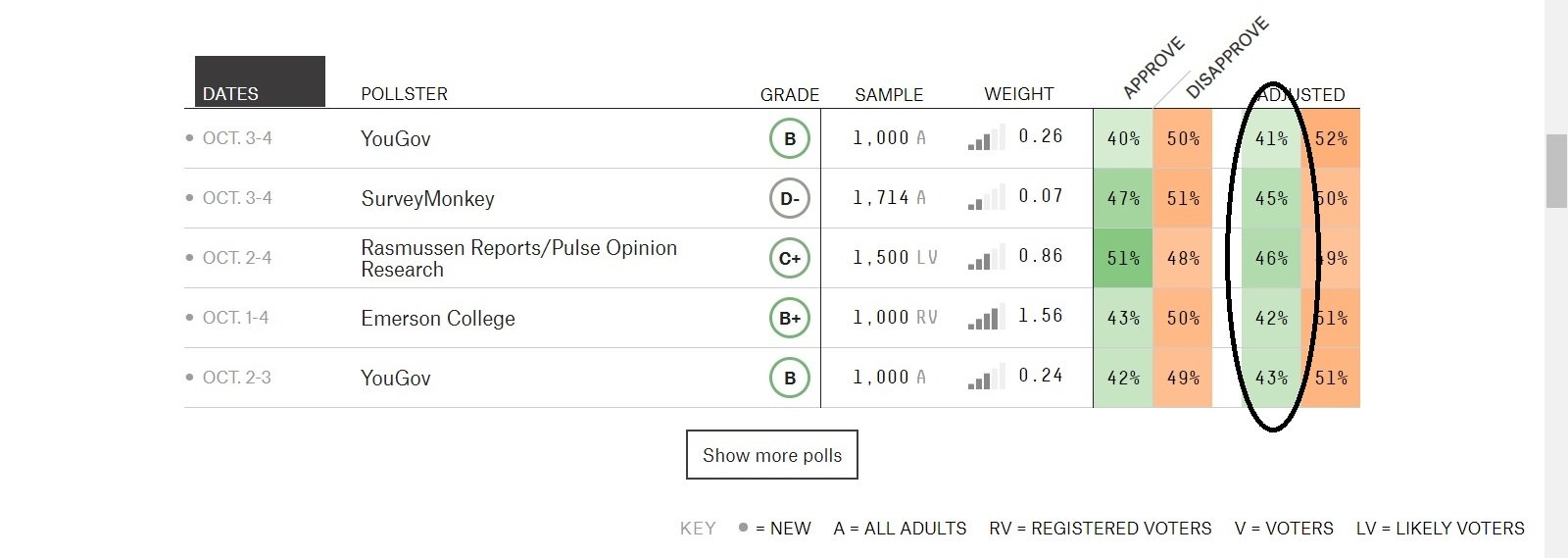Click the dark green 51% approve cell
The image size is (1568, 558).
1123,259
